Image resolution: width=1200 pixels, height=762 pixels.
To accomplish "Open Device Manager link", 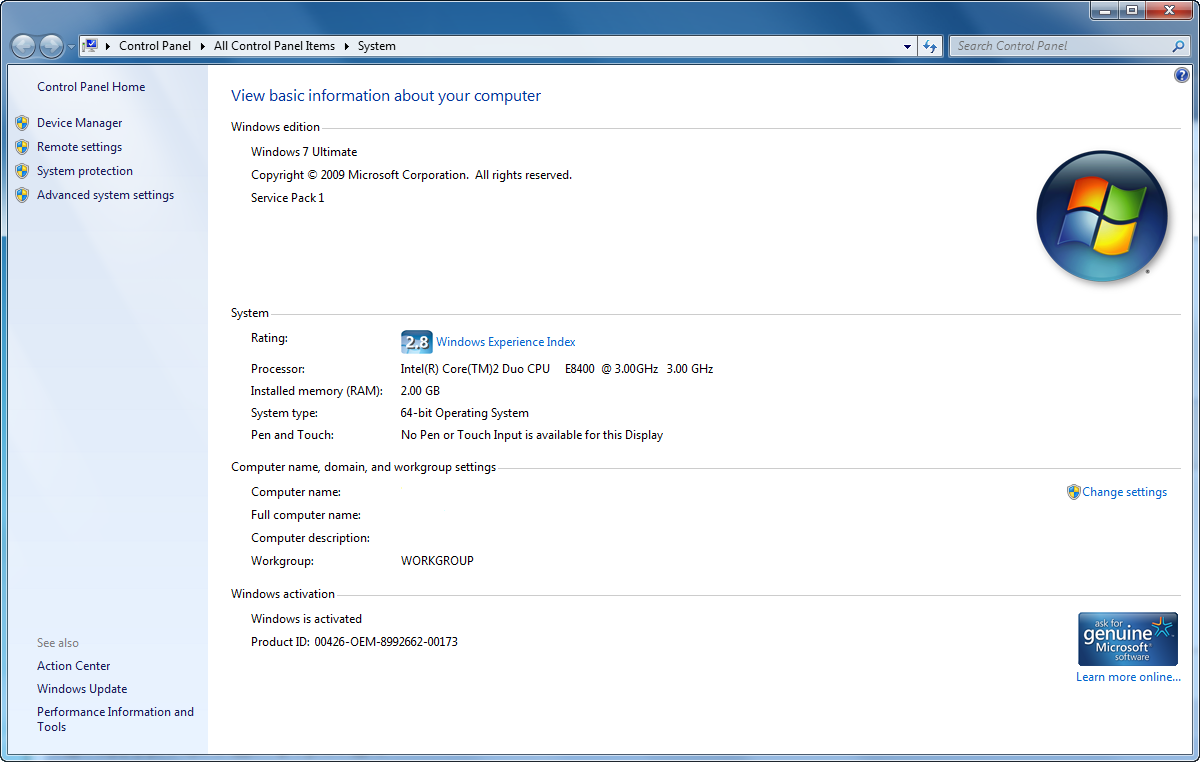I will [x=80, y=123].
